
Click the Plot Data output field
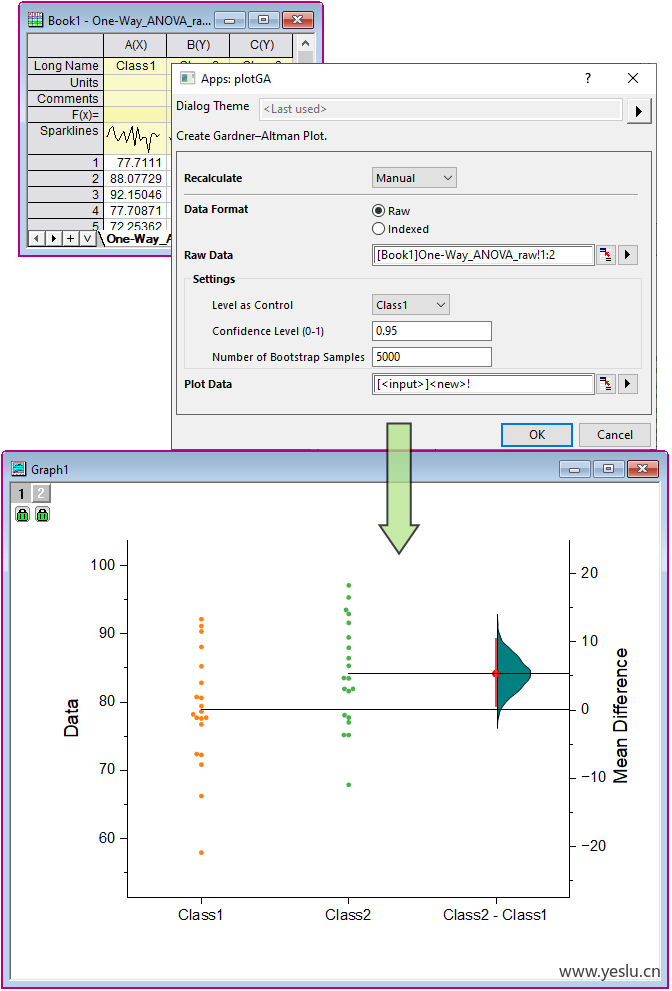(x=483, y=384)
